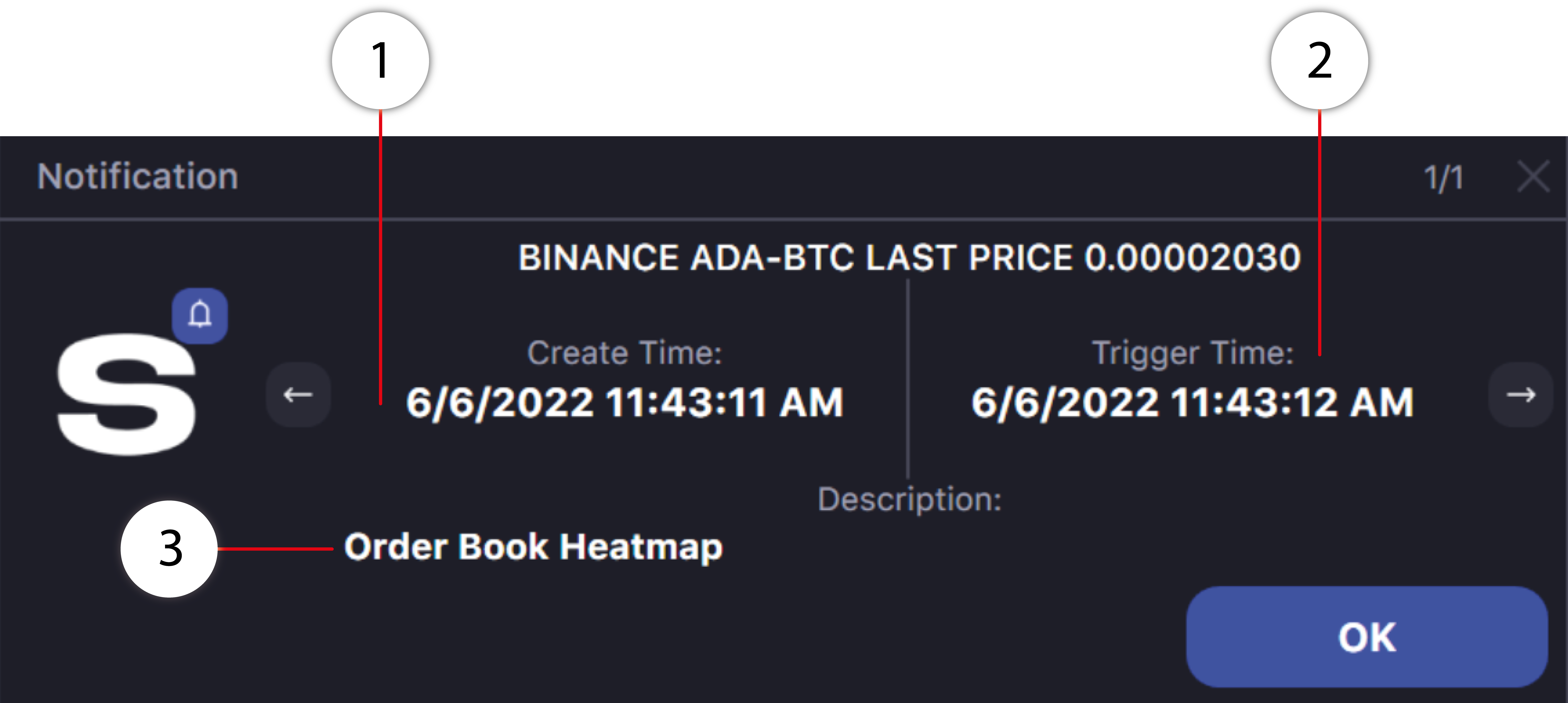Click the Trigger Time label
Image resolution: width=1568 pixels, height=703 pixels.
coord(1192,353)
